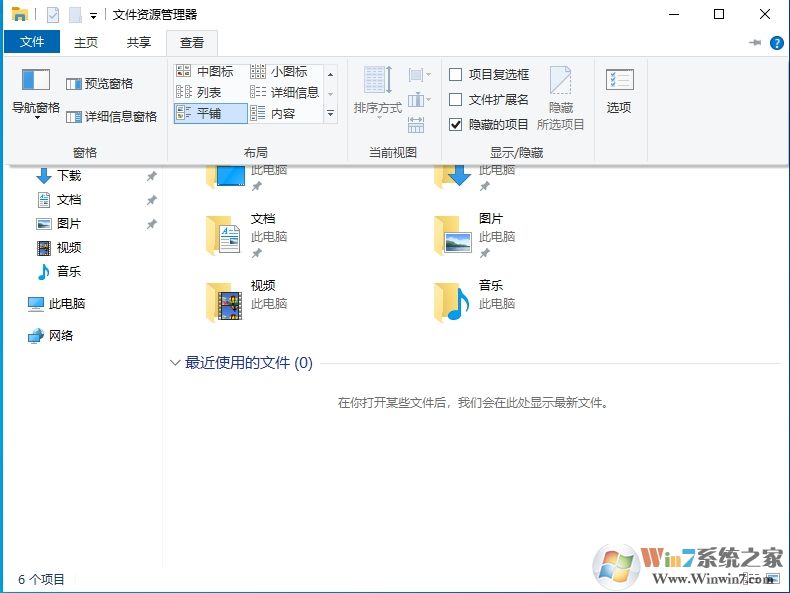The height and width of the screenshot is (593, 790).
Task: Expand the layout gallery more options
Action: [331, 114]
